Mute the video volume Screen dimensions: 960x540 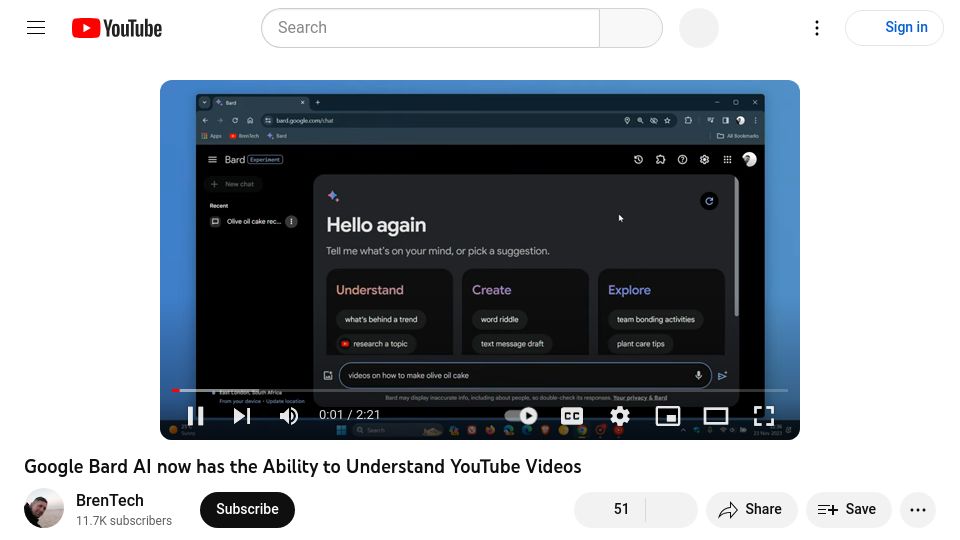pos(288,416)
